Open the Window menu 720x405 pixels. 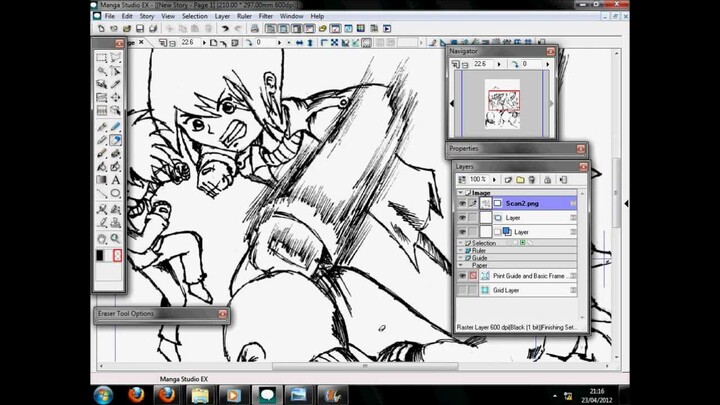click(292, 16)
